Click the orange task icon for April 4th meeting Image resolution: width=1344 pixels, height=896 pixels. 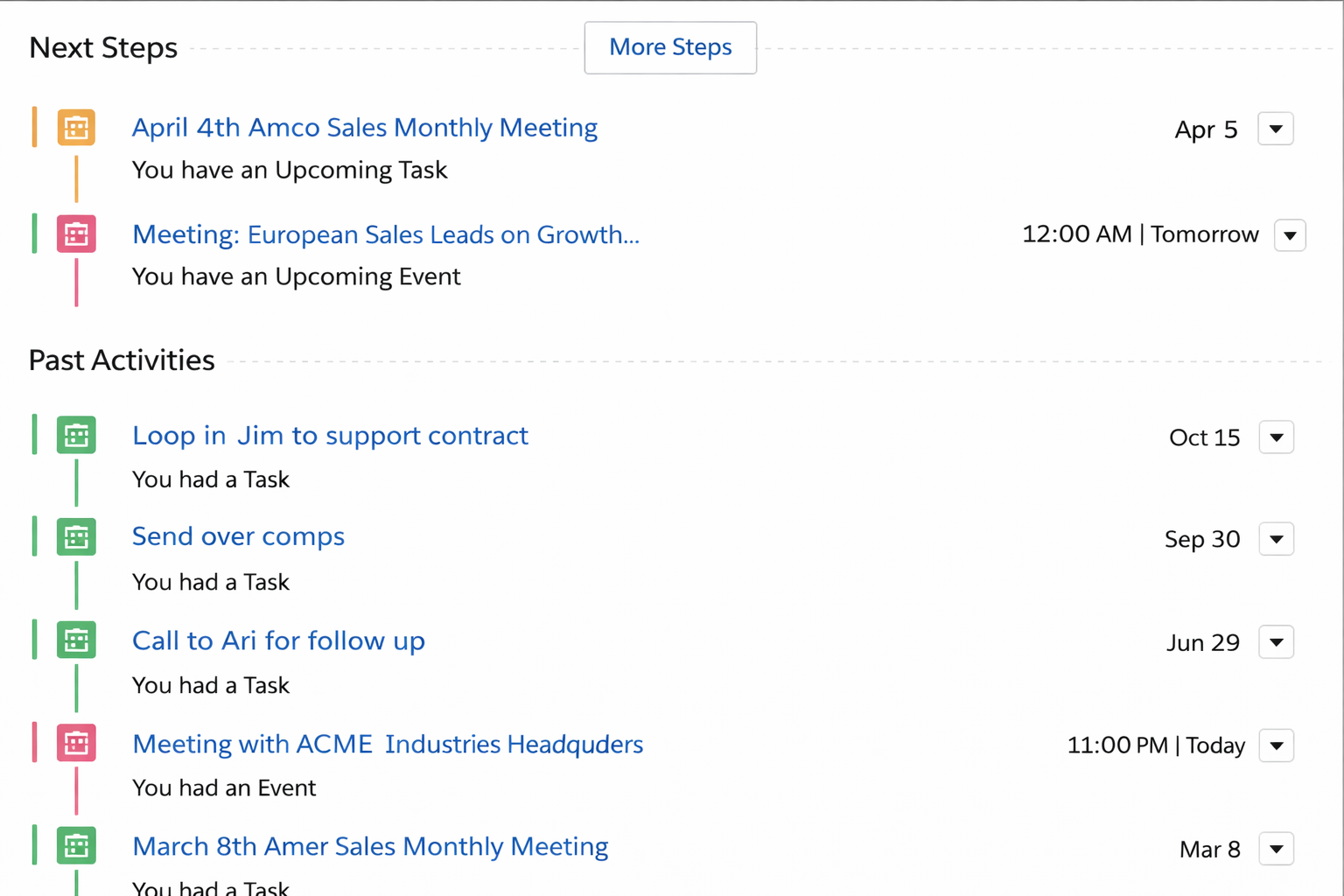tap(76, 128)
